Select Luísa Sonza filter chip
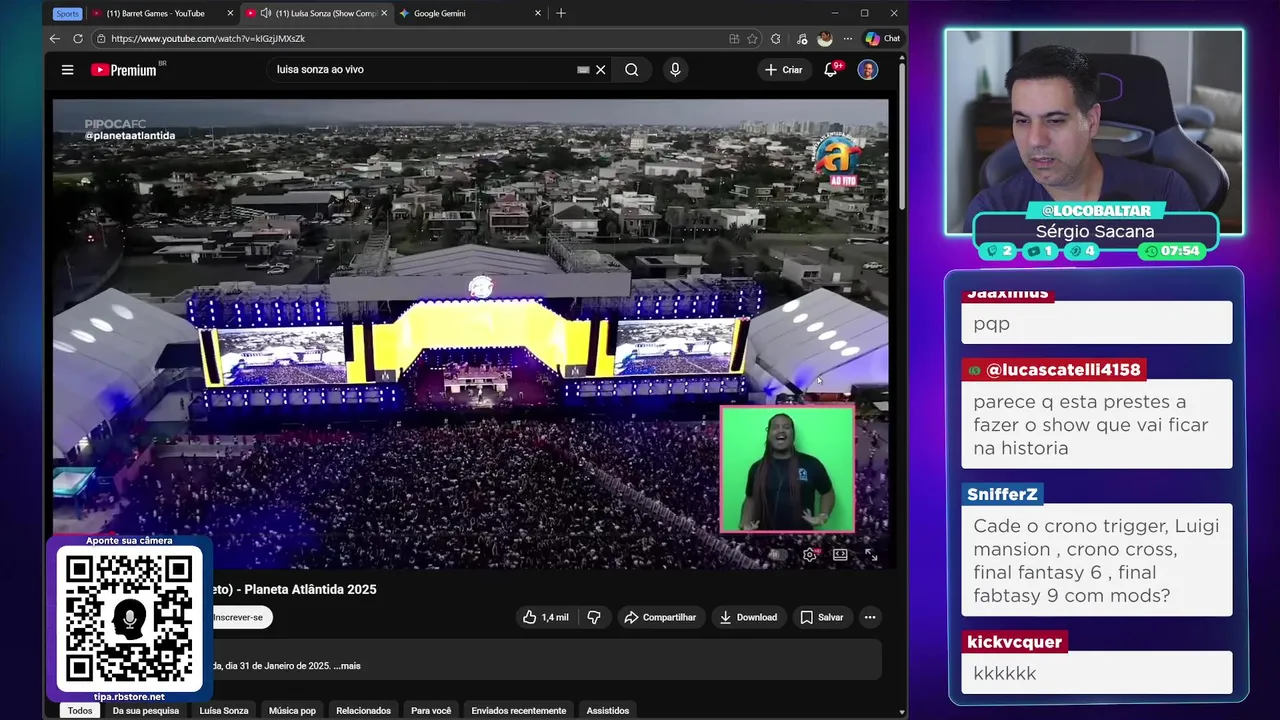The image size is (1280, 720). tap(224, 711)
